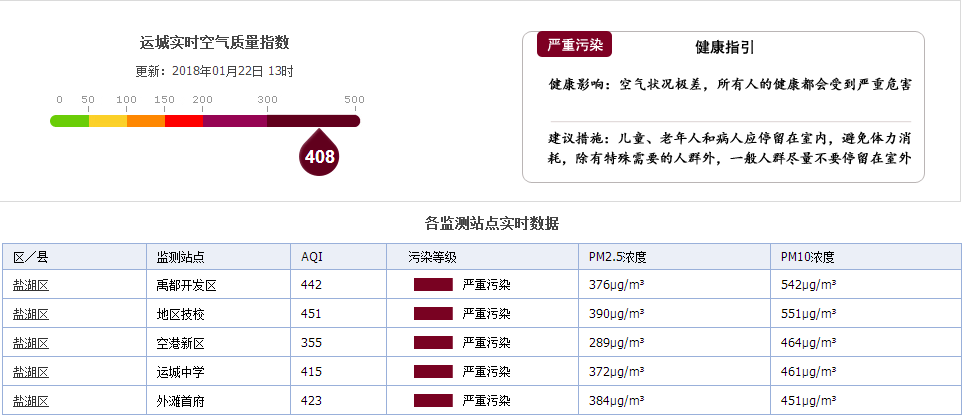The height and width of the screenshot is (417, 966).
Task: Click the 区/县 column header
Action: coord(74,257)
